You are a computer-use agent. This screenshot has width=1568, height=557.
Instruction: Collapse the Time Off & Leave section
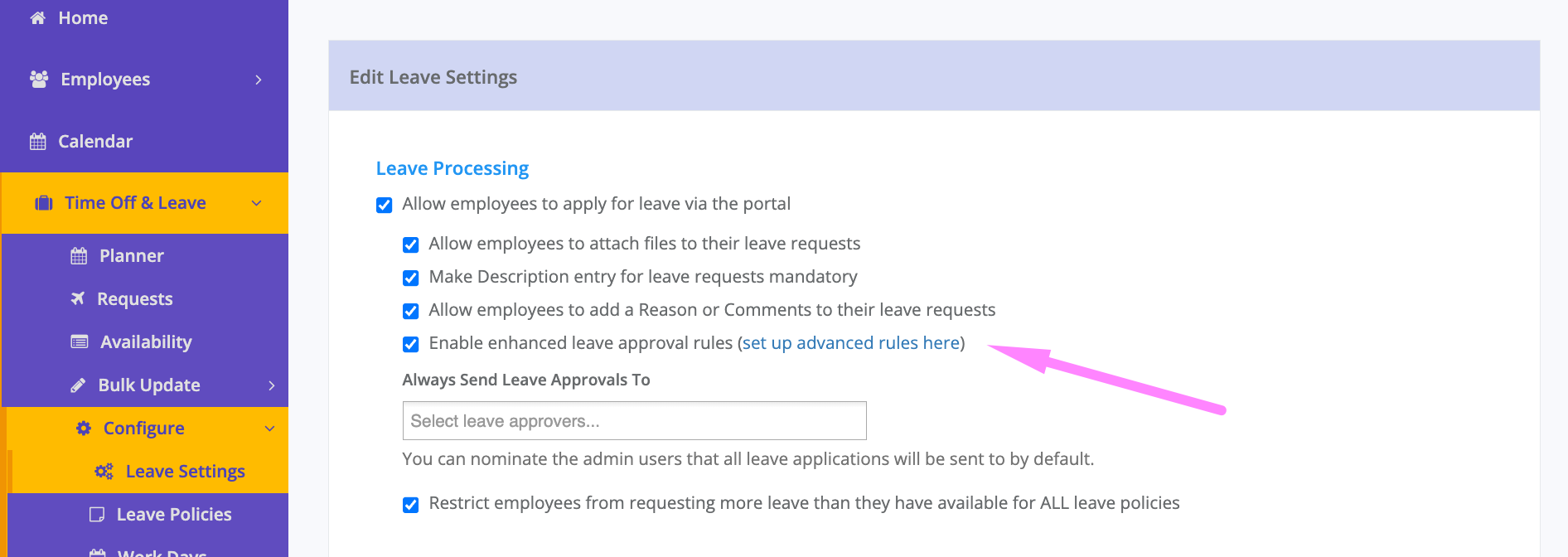tap(254, 202)
